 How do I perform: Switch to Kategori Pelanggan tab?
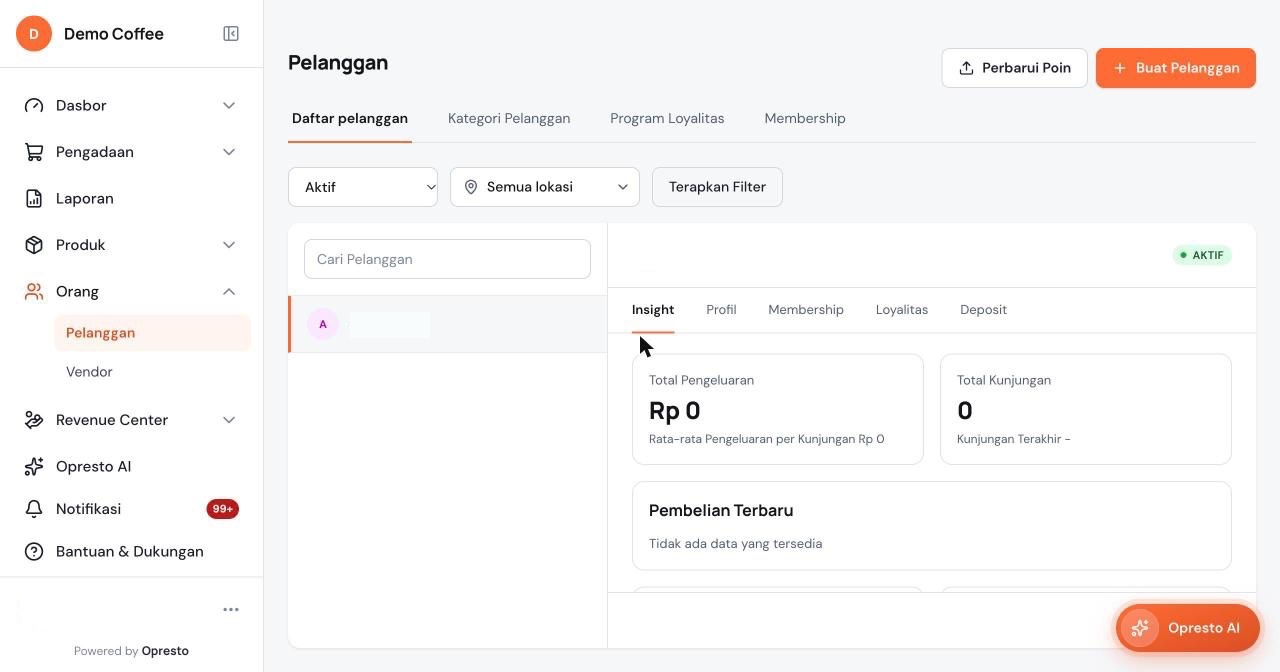(509, 118)
